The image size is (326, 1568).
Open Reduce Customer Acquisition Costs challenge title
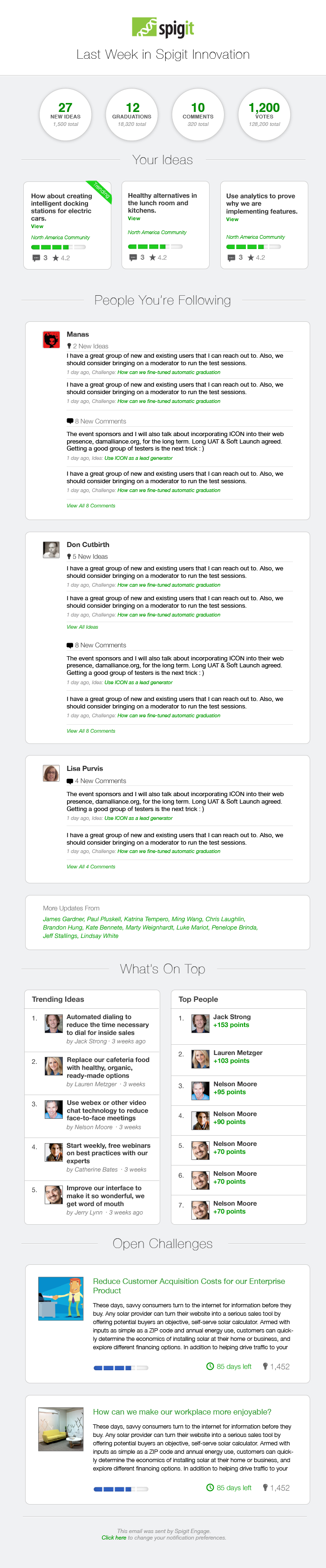click(x=189, y=1285)
